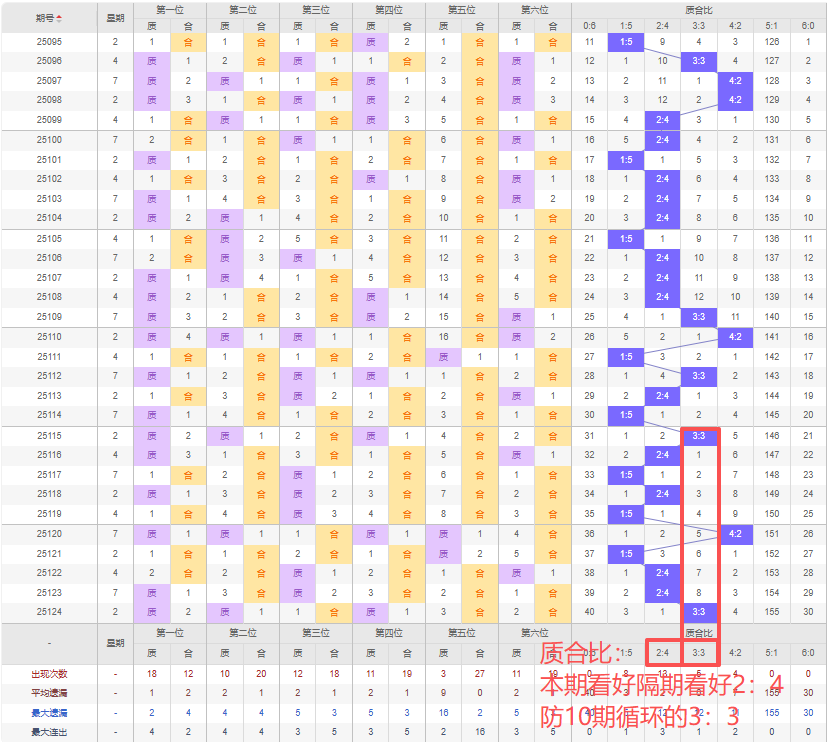Select period number 25124
Image resolution: width=827 pixels, height=742 pixels.
[x=49, y=612]
